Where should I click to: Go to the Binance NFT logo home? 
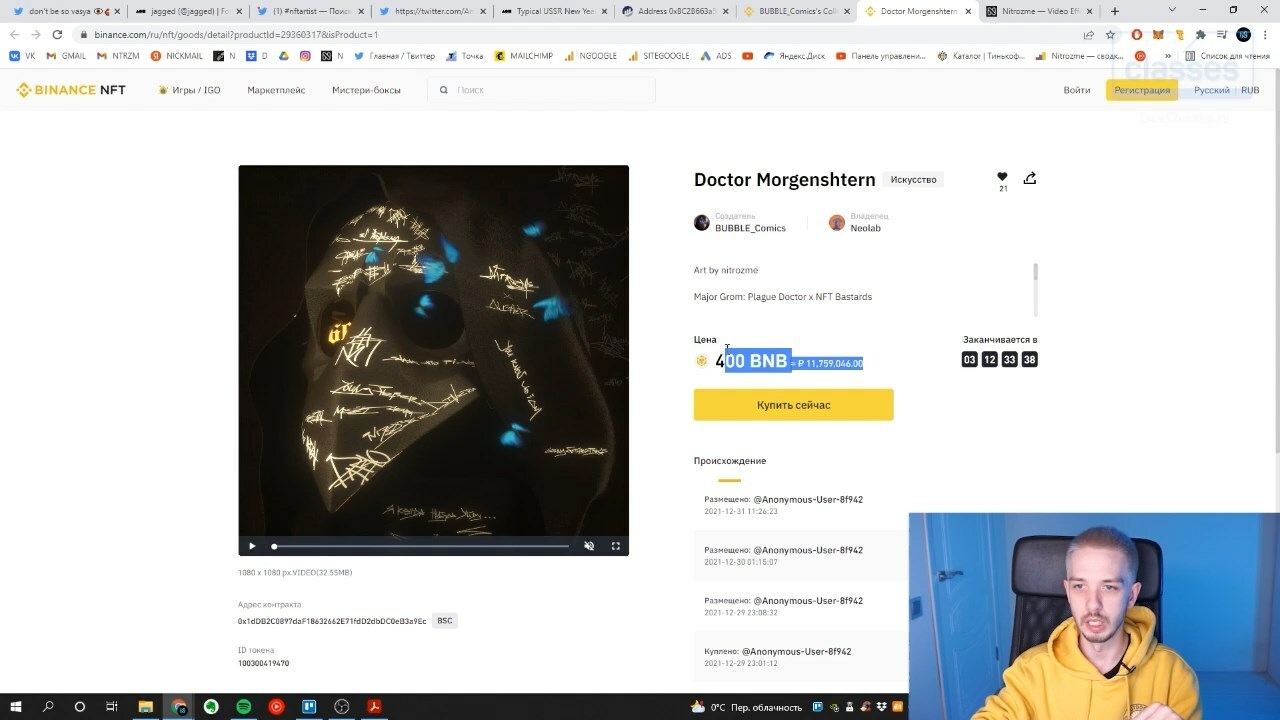click(x=71, y=90)
